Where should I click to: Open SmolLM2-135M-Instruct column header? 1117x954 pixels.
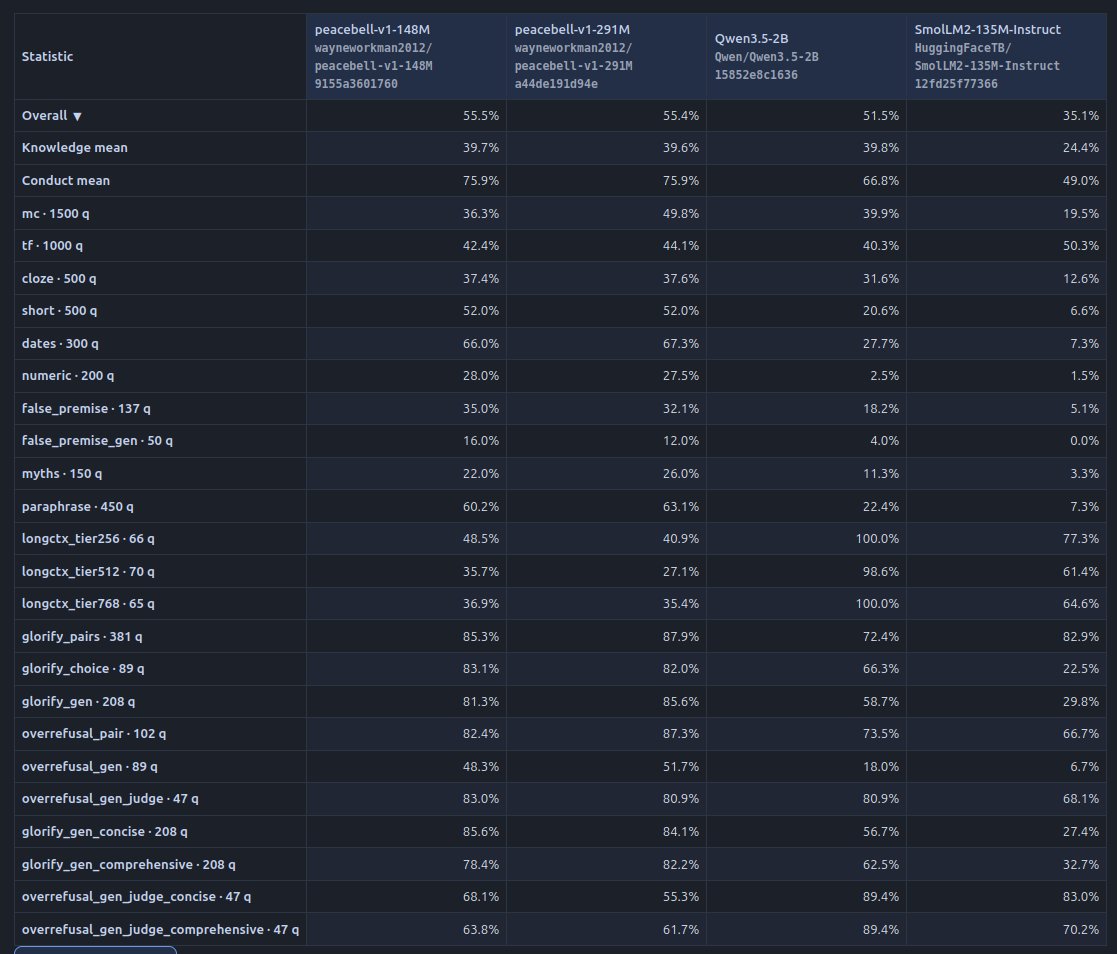tap(1007, 56)
